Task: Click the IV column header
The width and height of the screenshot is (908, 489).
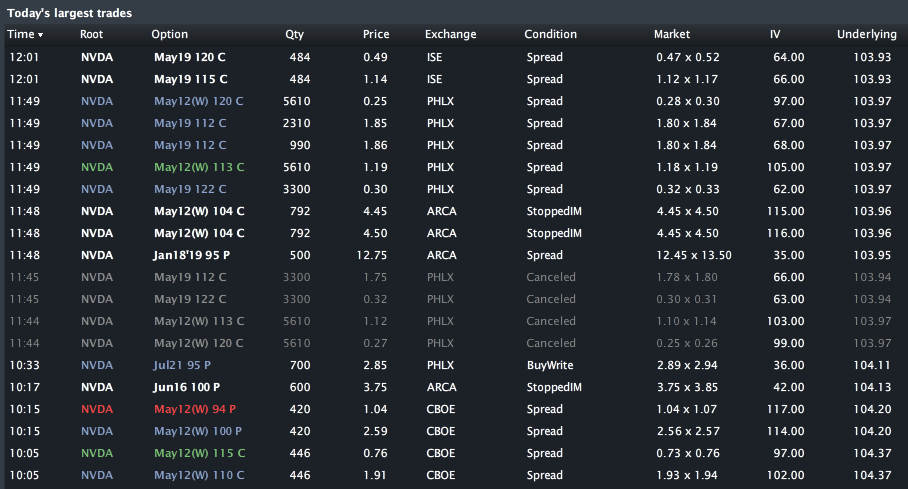Action: [x=775, y=34]
